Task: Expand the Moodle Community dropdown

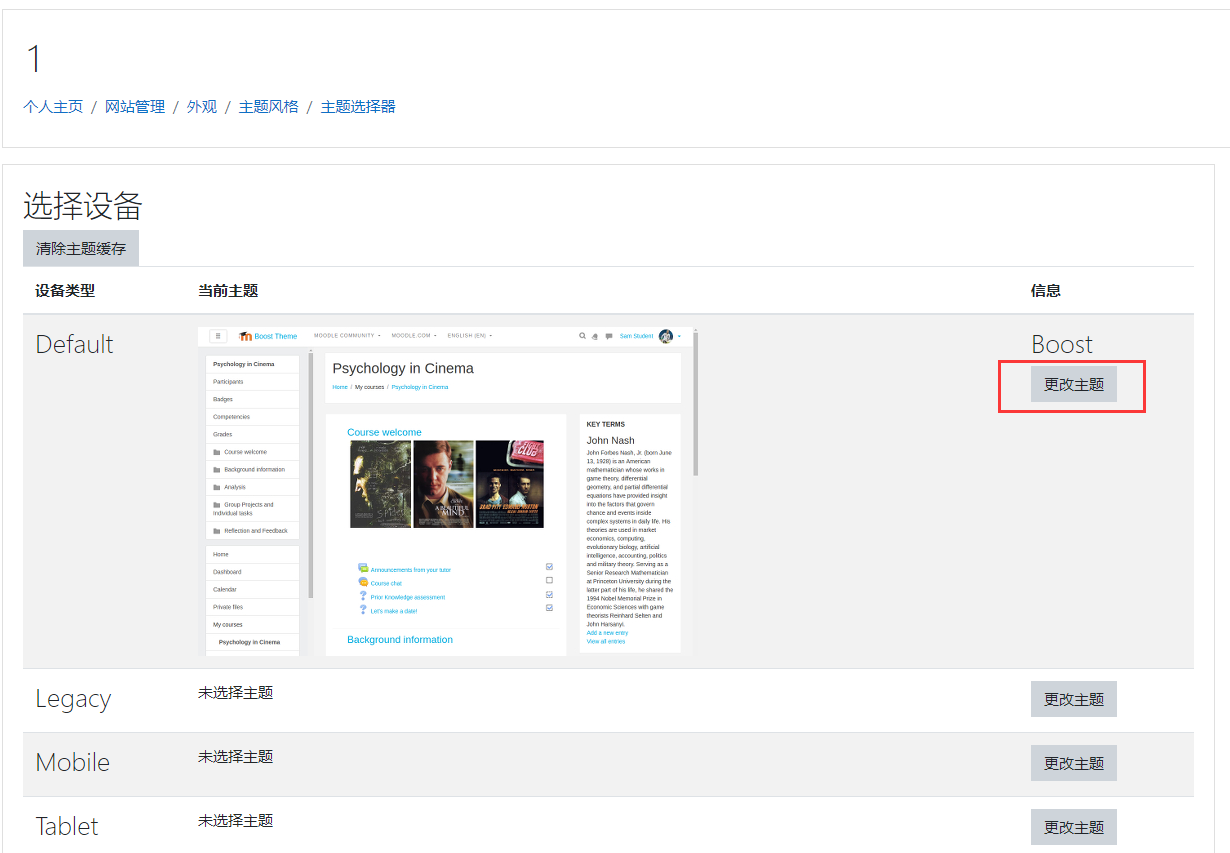Action: (x=346, y=336)
